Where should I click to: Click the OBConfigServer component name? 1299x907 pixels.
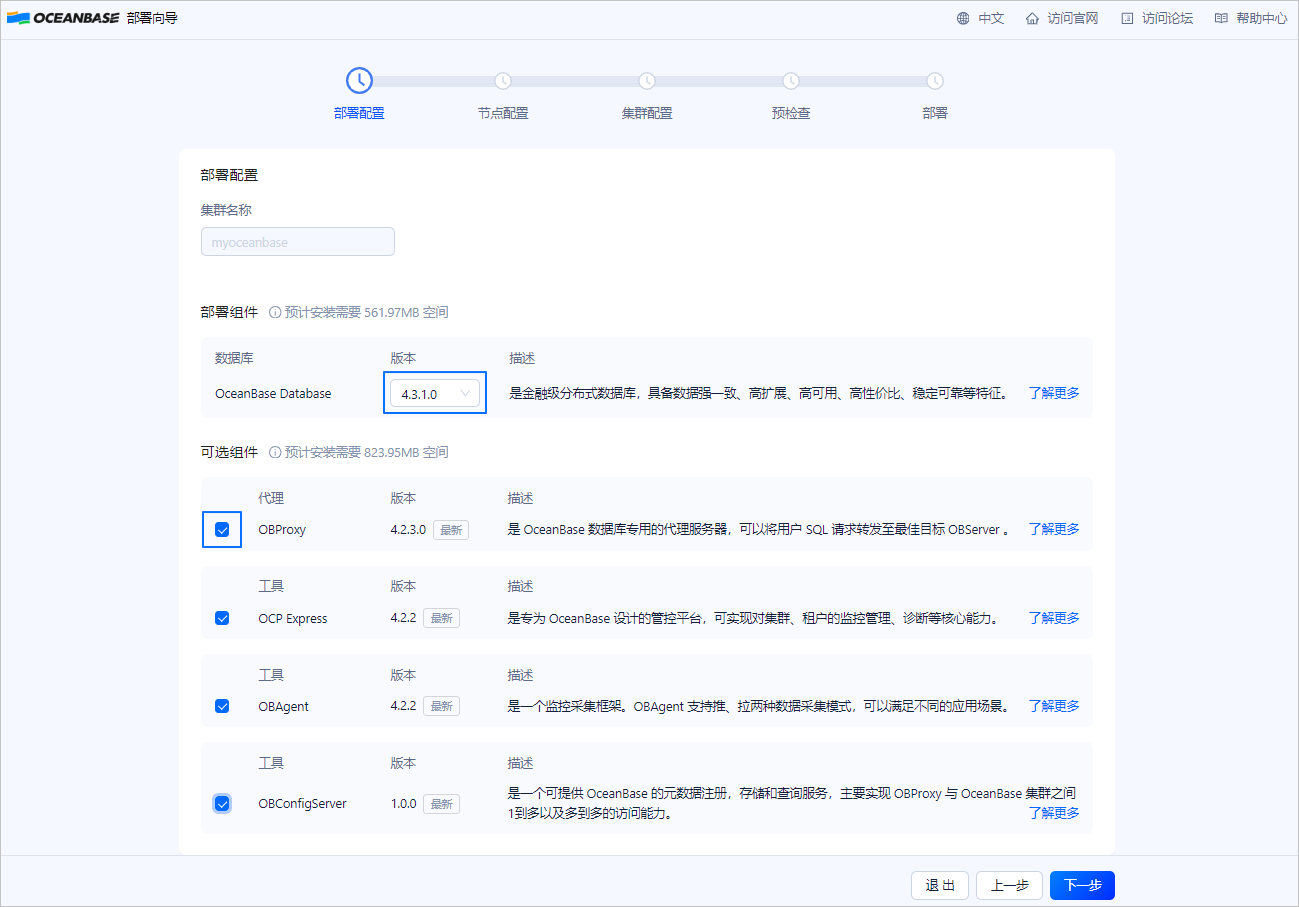pyautogui.click(x=303, y=804)
